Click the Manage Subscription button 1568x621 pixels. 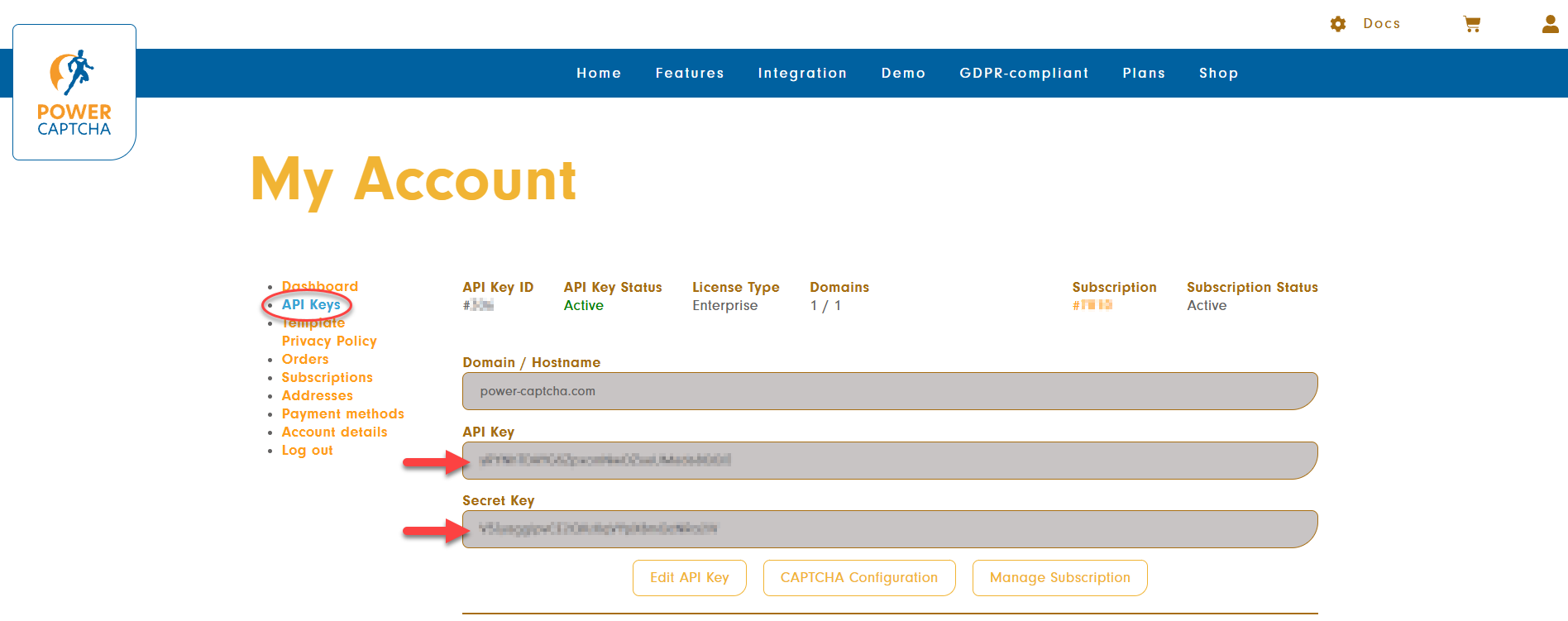[1060, 578]
